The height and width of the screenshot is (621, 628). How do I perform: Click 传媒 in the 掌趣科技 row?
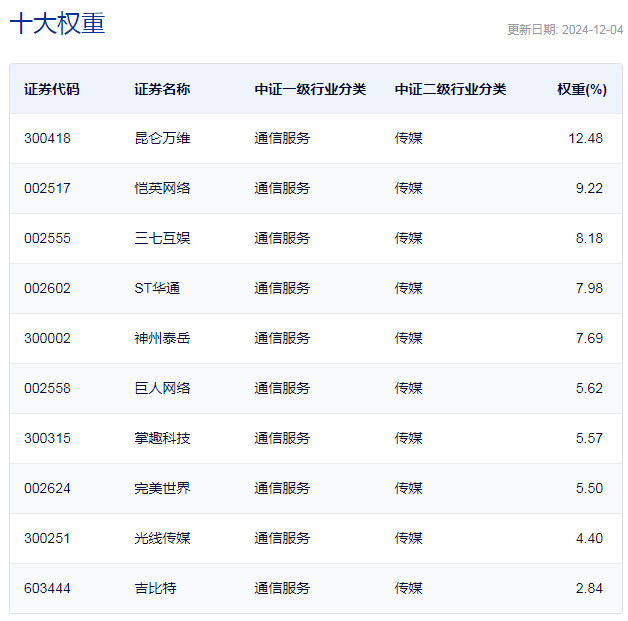409,438
